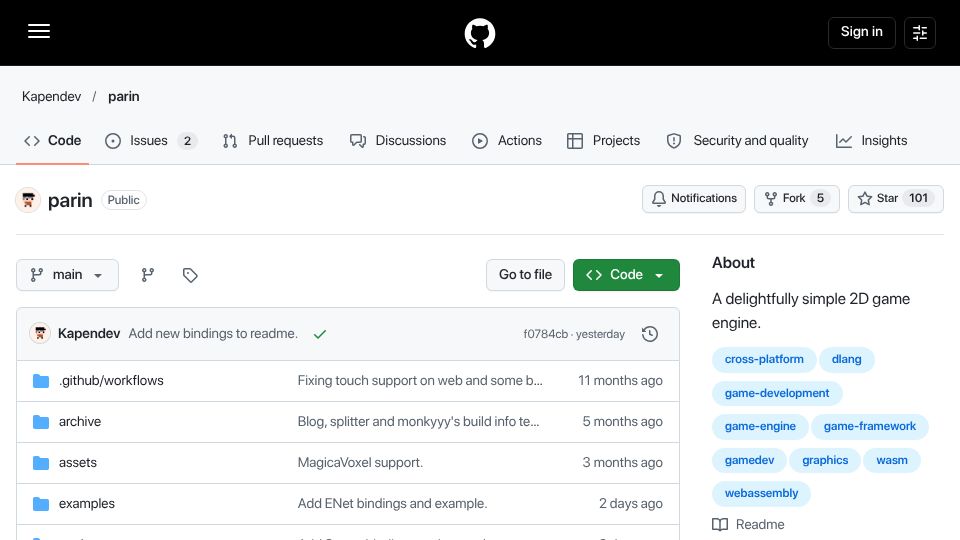Screen dimensions: 960x540
Task: Open commit 'Add ENet bindings and example.'
Action: pos(392,504)
